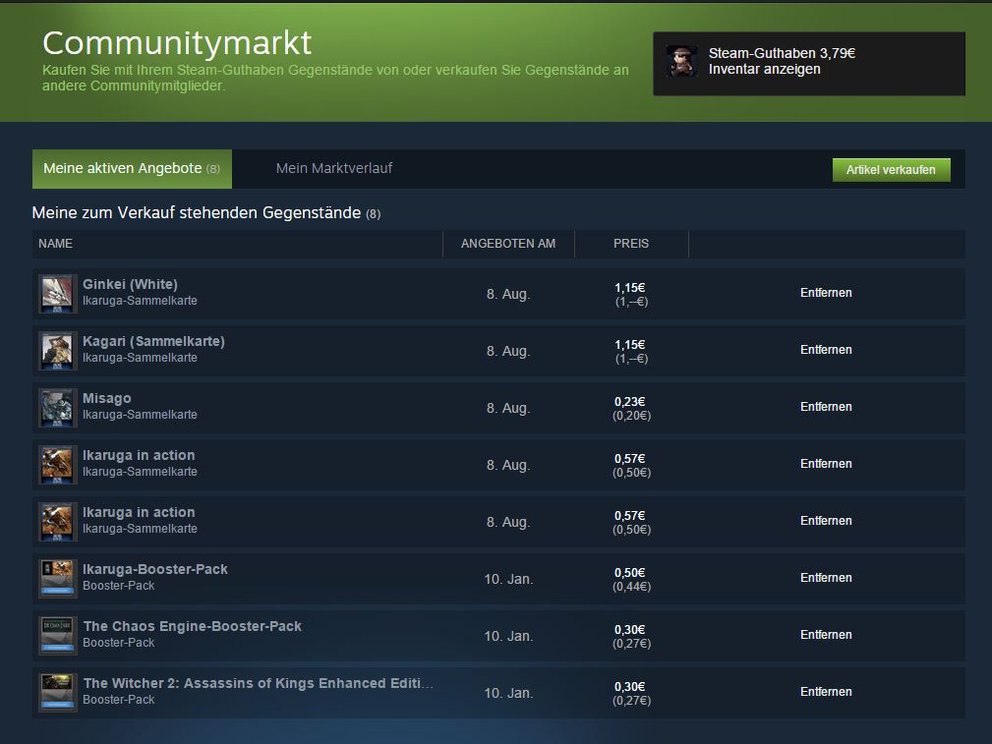
Task: Remove the Ginkei (White) listing via Entfernen
Action: [826, 293]
